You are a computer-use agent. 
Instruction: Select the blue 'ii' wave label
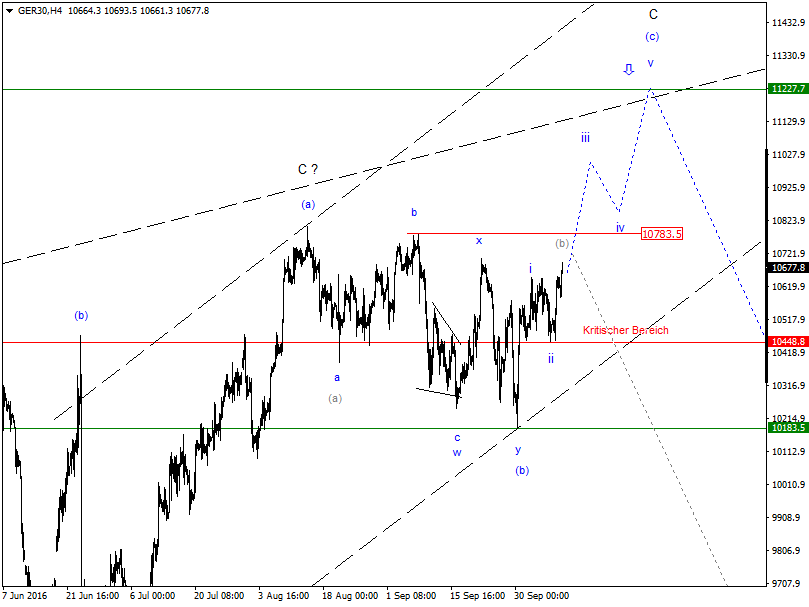[x=551, y=358]
